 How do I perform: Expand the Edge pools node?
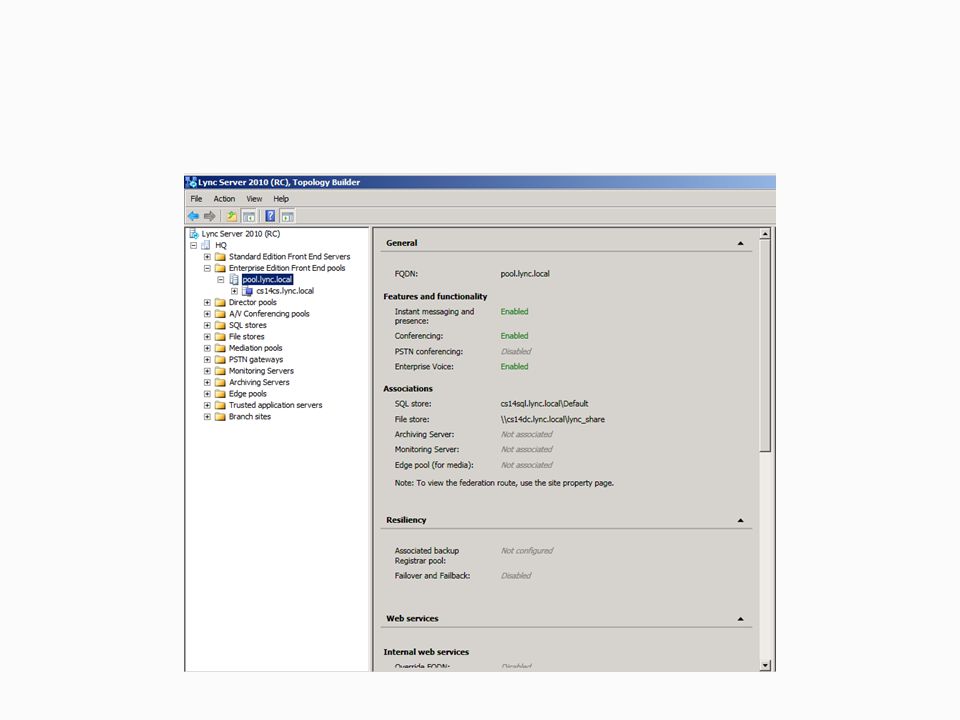[207, 394]
